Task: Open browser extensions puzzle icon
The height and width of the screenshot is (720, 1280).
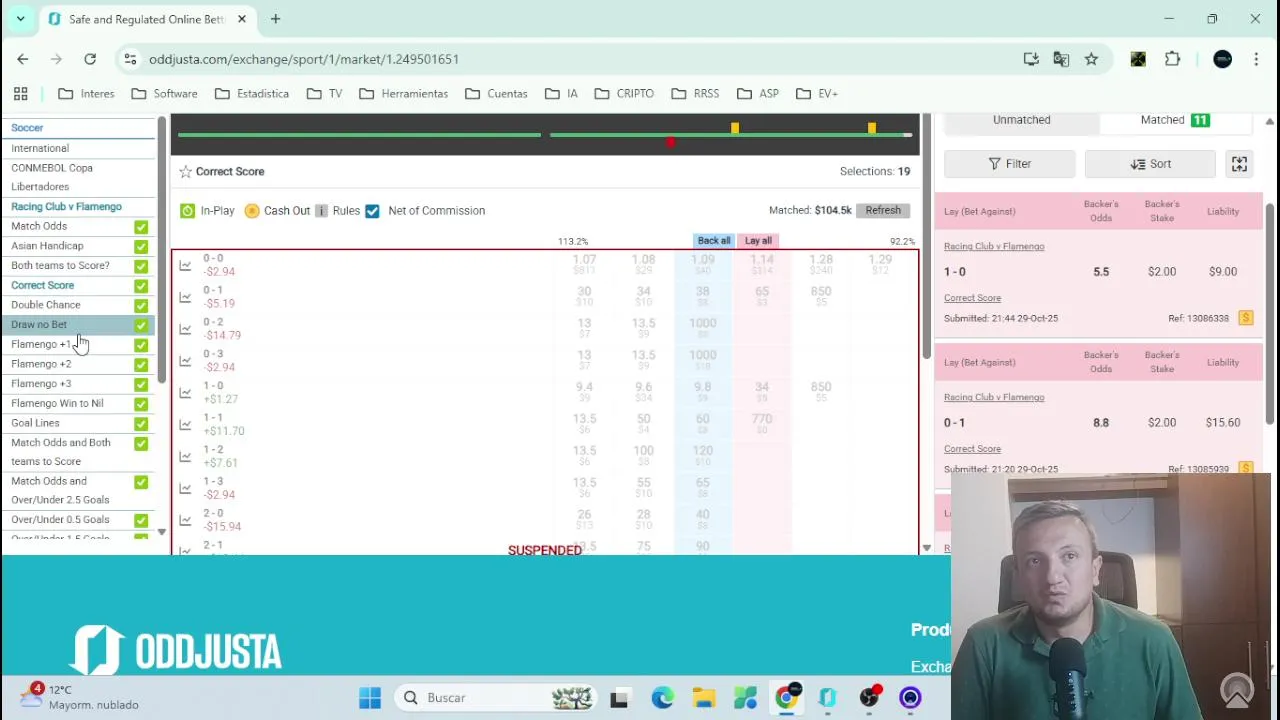Action: (x=1172, y=59)
